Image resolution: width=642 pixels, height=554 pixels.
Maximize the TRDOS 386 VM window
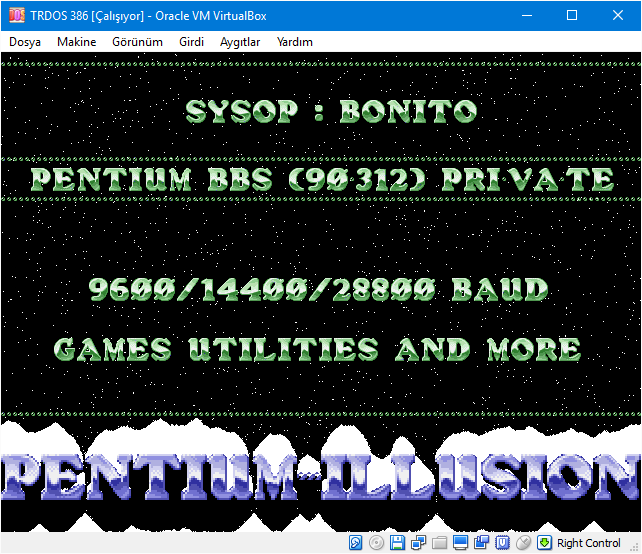pyautogui.click(x=572, y=16)
